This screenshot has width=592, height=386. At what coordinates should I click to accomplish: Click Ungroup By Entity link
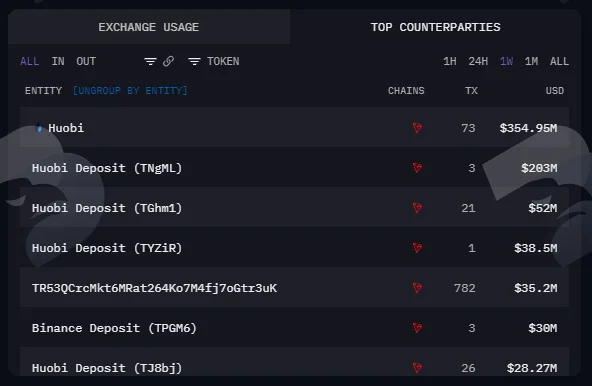tap(130, 91)
